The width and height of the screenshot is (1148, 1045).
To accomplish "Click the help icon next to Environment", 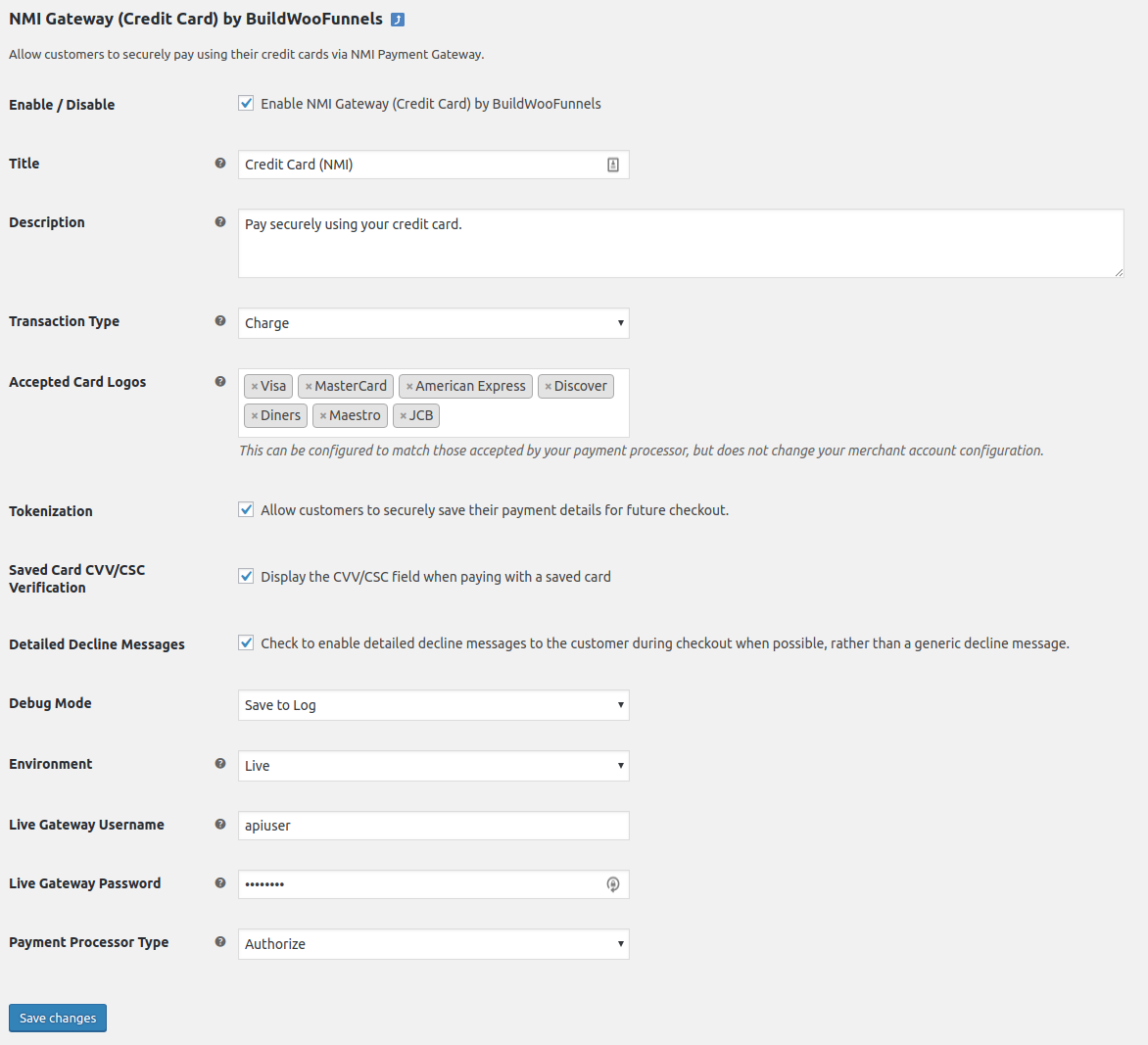I will click(x=220, y=764).
